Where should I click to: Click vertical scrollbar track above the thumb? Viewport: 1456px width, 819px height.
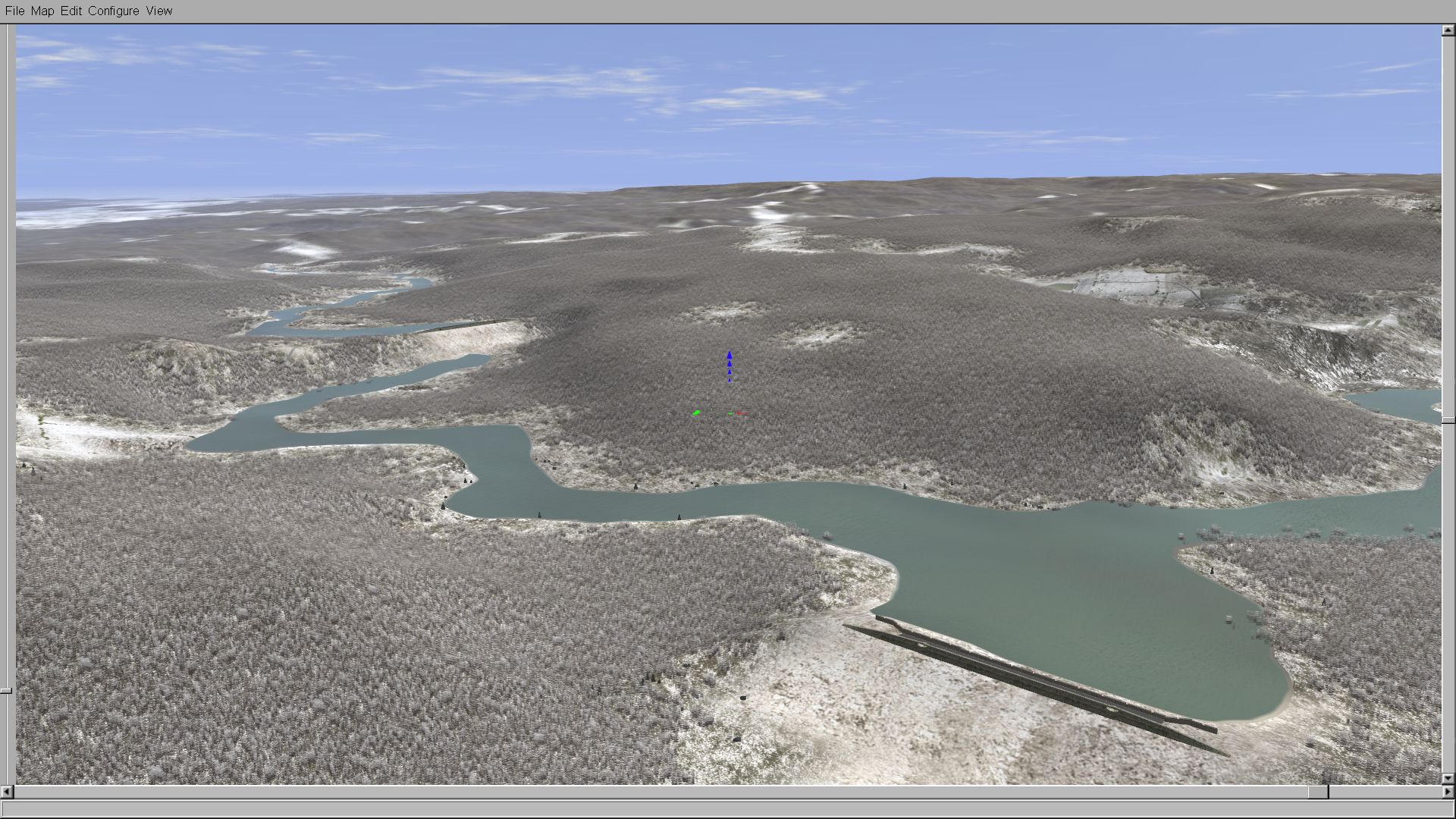click(1448, 227)
